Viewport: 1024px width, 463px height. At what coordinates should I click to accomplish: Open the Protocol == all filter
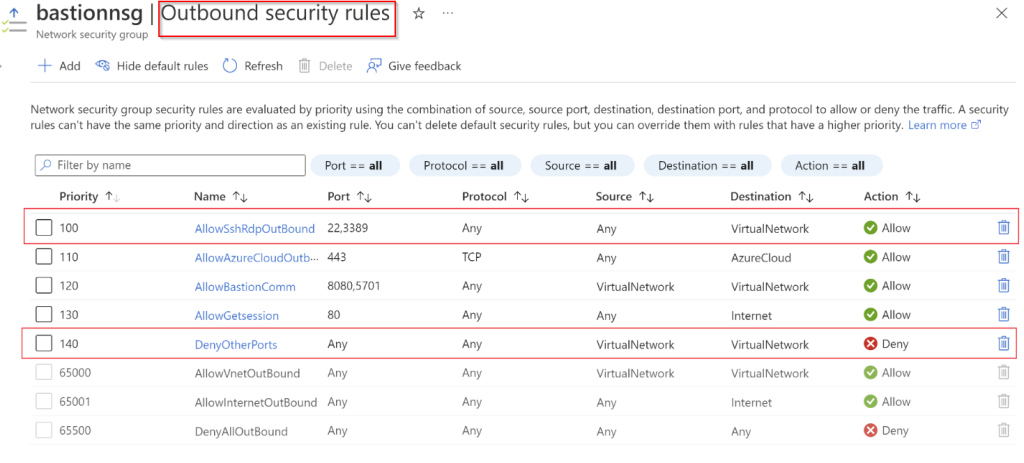click(x=463, y=165)
